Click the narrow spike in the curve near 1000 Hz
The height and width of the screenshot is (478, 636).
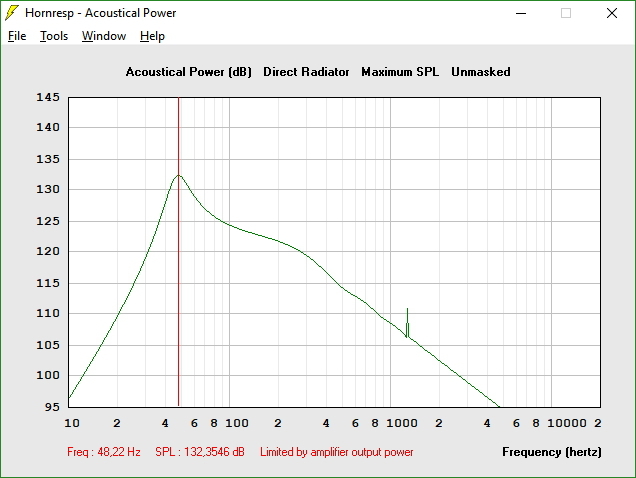[x=407, y=323]
